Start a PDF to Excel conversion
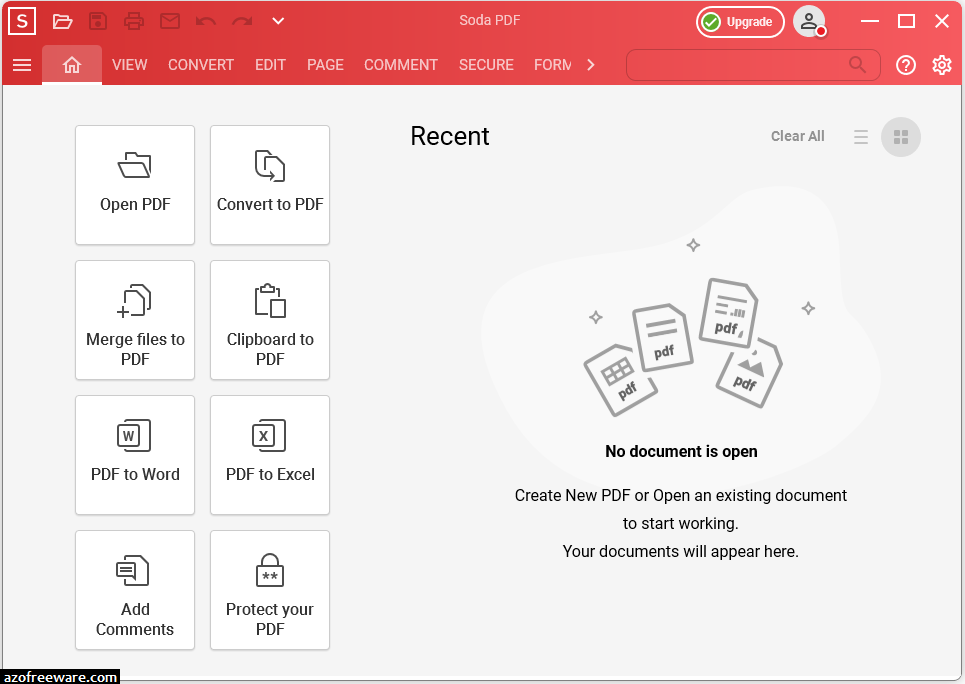 269,455
